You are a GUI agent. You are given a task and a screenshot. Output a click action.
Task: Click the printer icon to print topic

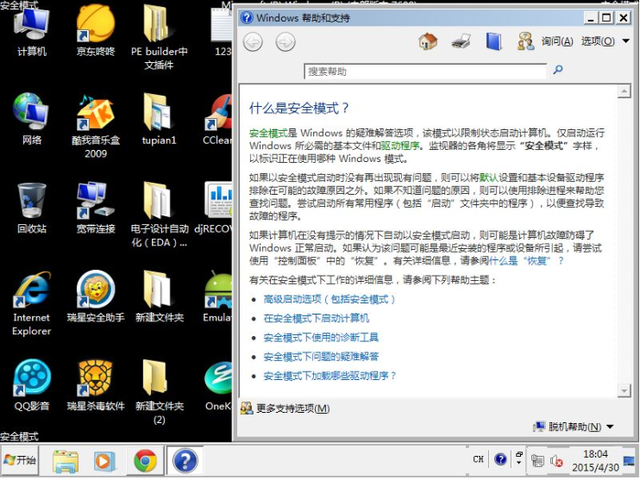[x=461, y=42]
